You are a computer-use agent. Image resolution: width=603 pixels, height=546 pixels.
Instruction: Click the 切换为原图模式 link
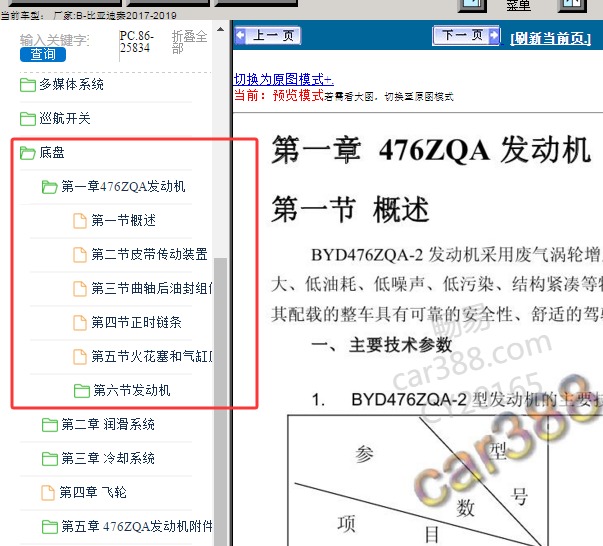tap(284, 80)
